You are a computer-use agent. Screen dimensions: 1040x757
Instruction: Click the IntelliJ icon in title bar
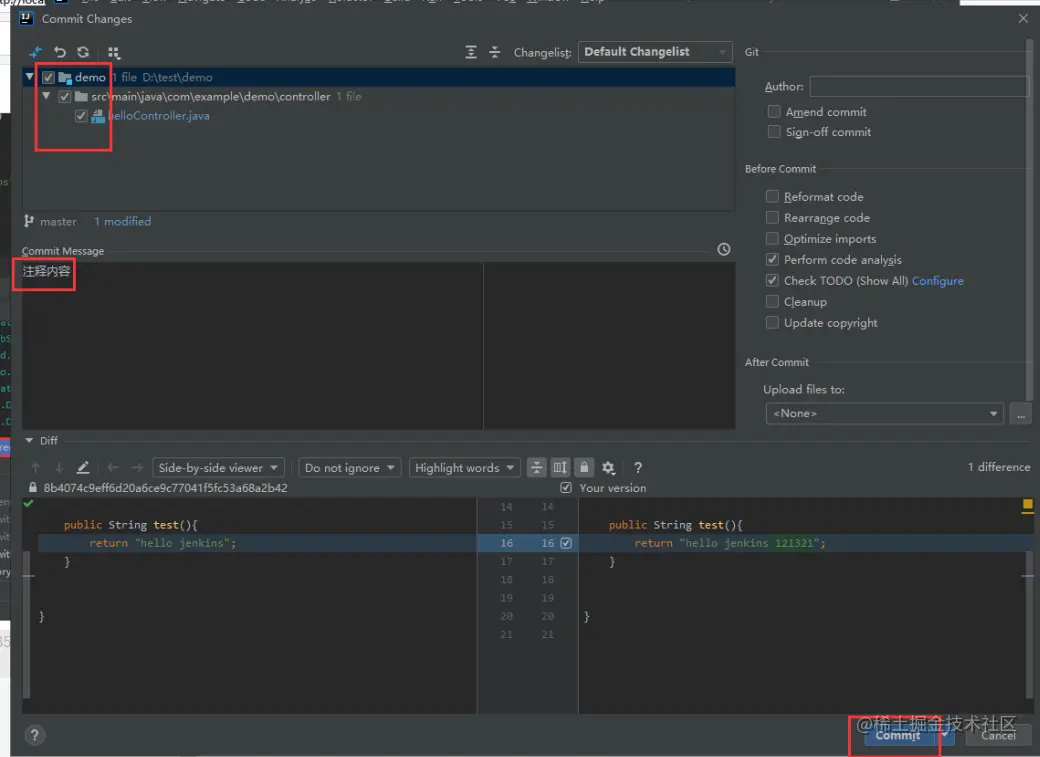(26, 18)
